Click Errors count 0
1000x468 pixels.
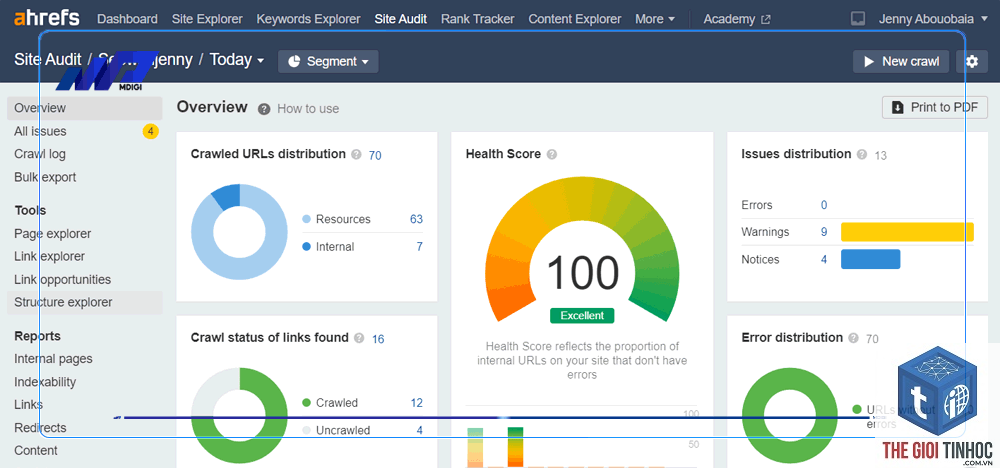coord(824,205)
